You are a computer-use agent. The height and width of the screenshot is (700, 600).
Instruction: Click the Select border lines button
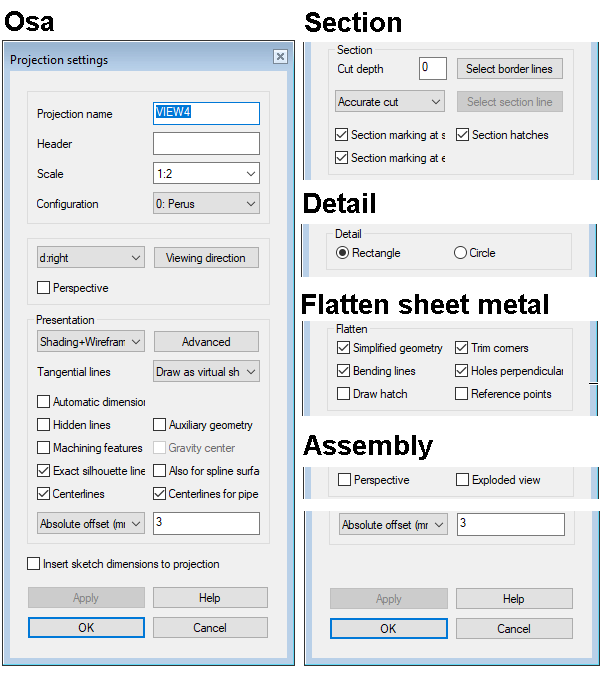(510, 69)
